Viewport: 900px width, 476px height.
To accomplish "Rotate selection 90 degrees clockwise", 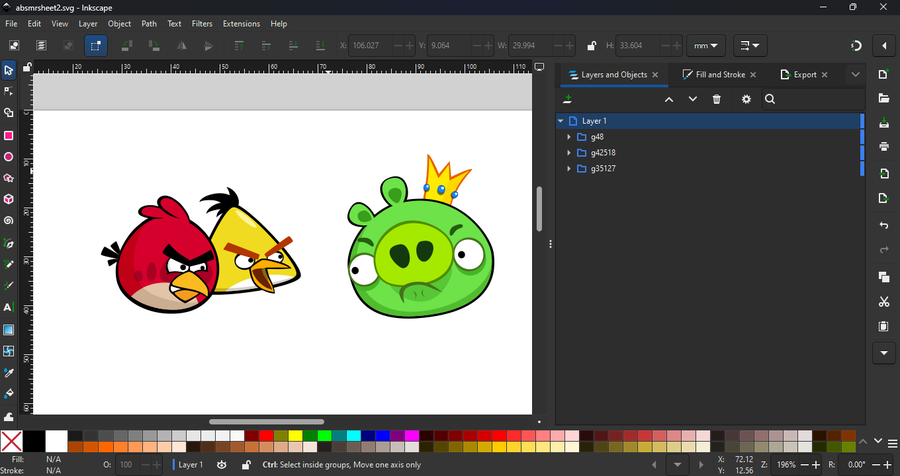I will tap(154, 45).
